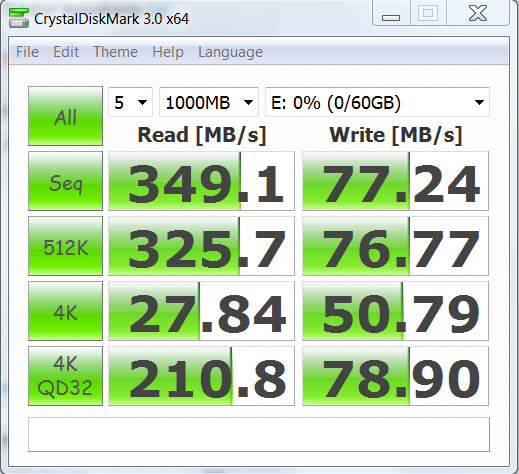Screen dimensions: 519x474
Task: Click the 4K QD32 read result 210.8
Action: [202, 376]
